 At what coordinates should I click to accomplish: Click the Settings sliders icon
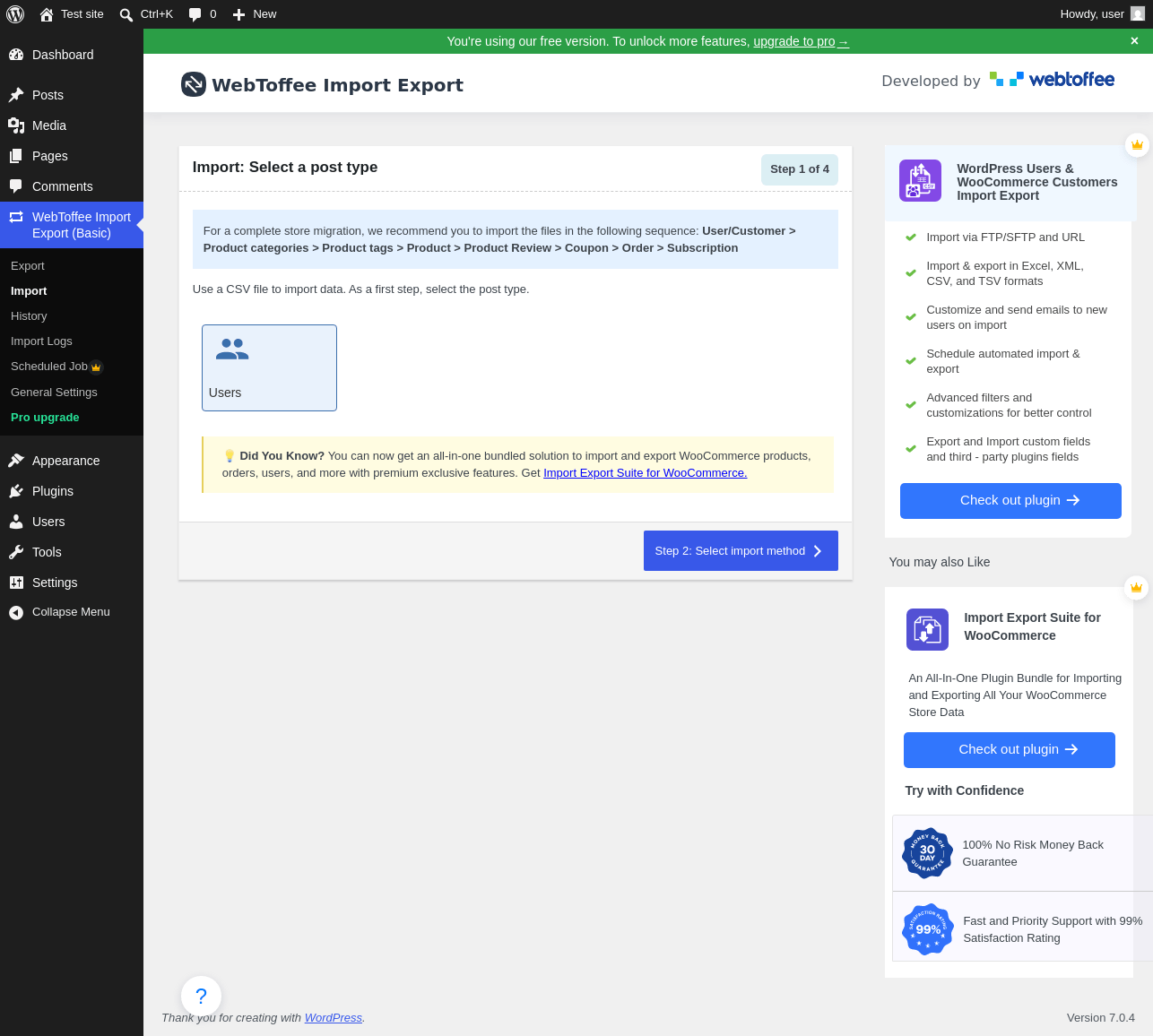tap(16, 583)
